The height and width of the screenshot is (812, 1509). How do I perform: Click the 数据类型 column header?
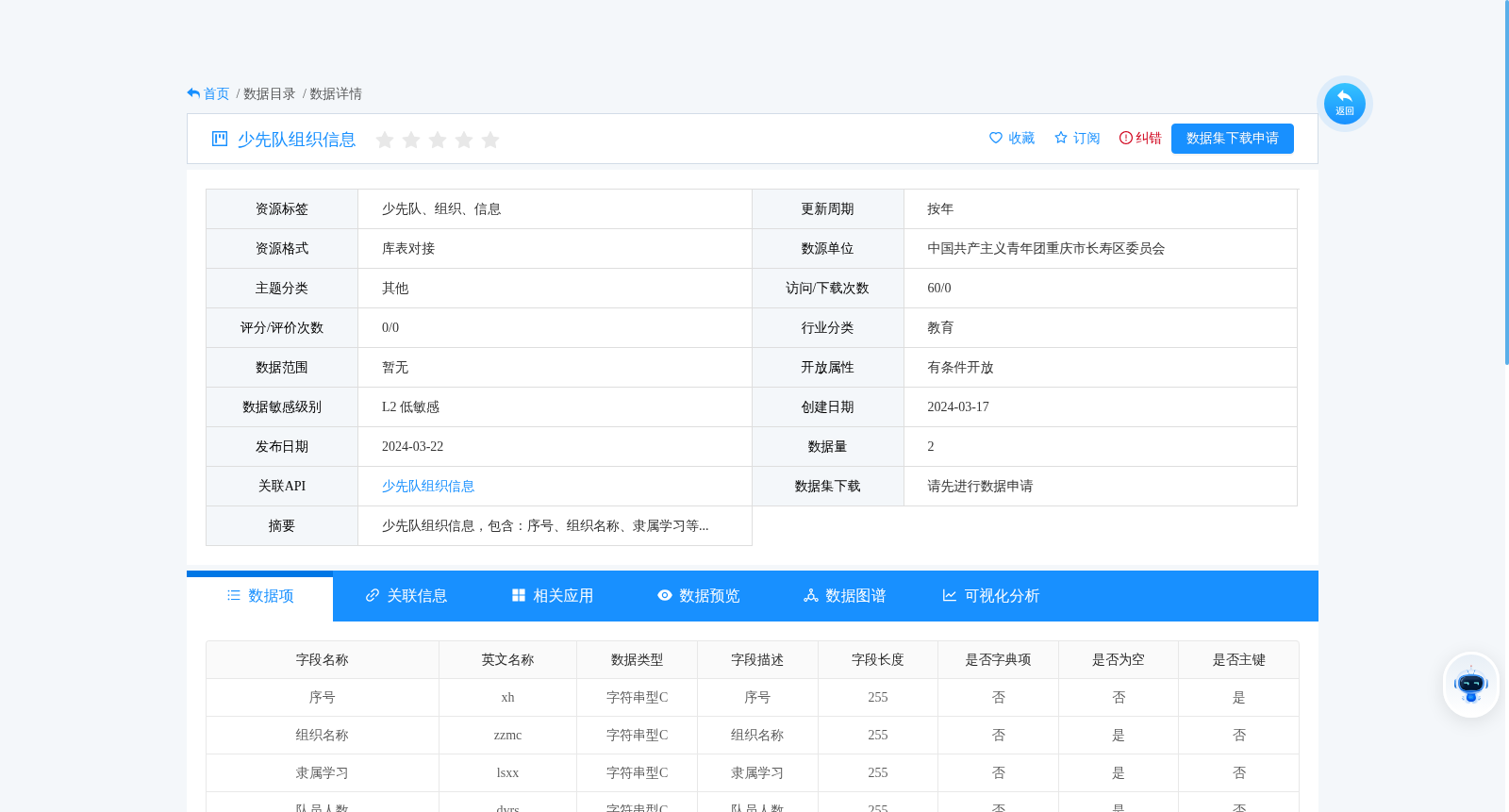coord(637,660)
